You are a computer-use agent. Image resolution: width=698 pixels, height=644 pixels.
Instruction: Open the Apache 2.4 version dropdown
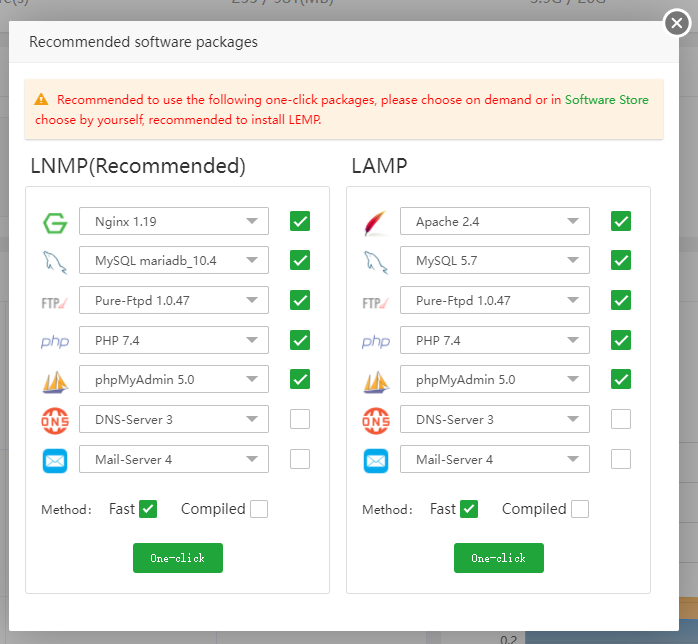coord(495,221)
